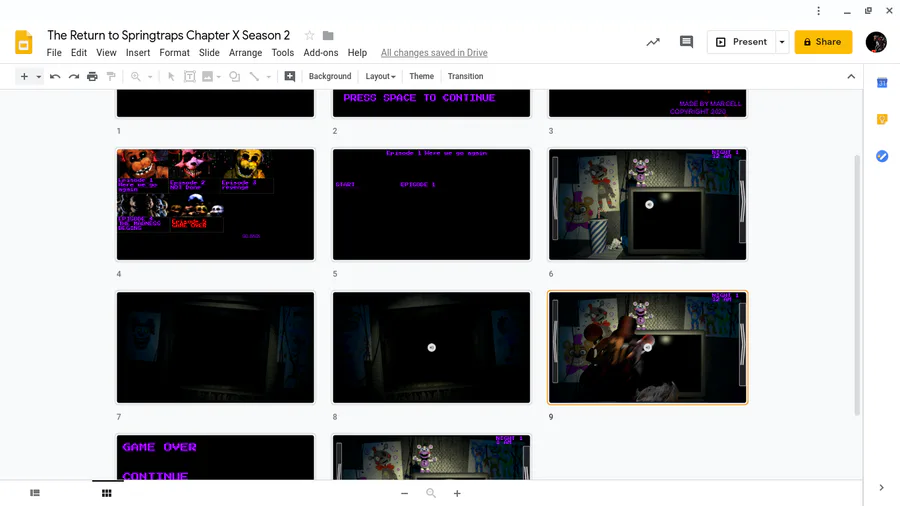
Task: Open the line type dropdown arrow
Action: (268, 76)
